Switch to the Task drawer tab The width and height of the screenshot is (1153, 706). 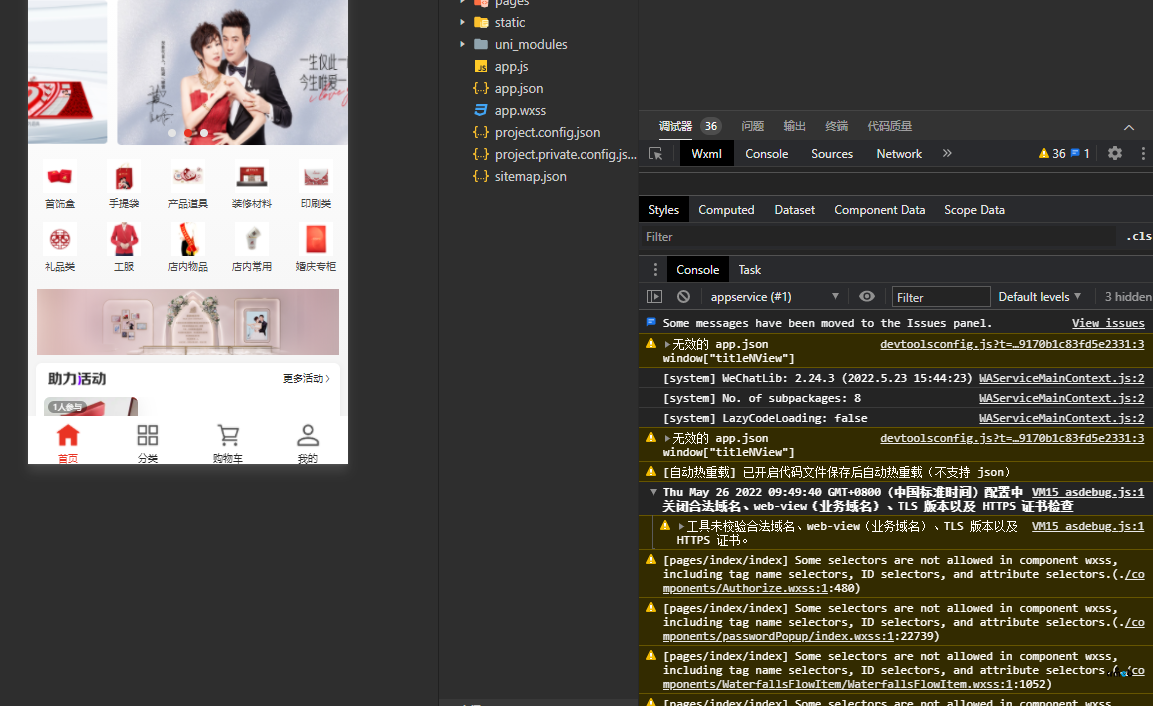click(749, 270)
